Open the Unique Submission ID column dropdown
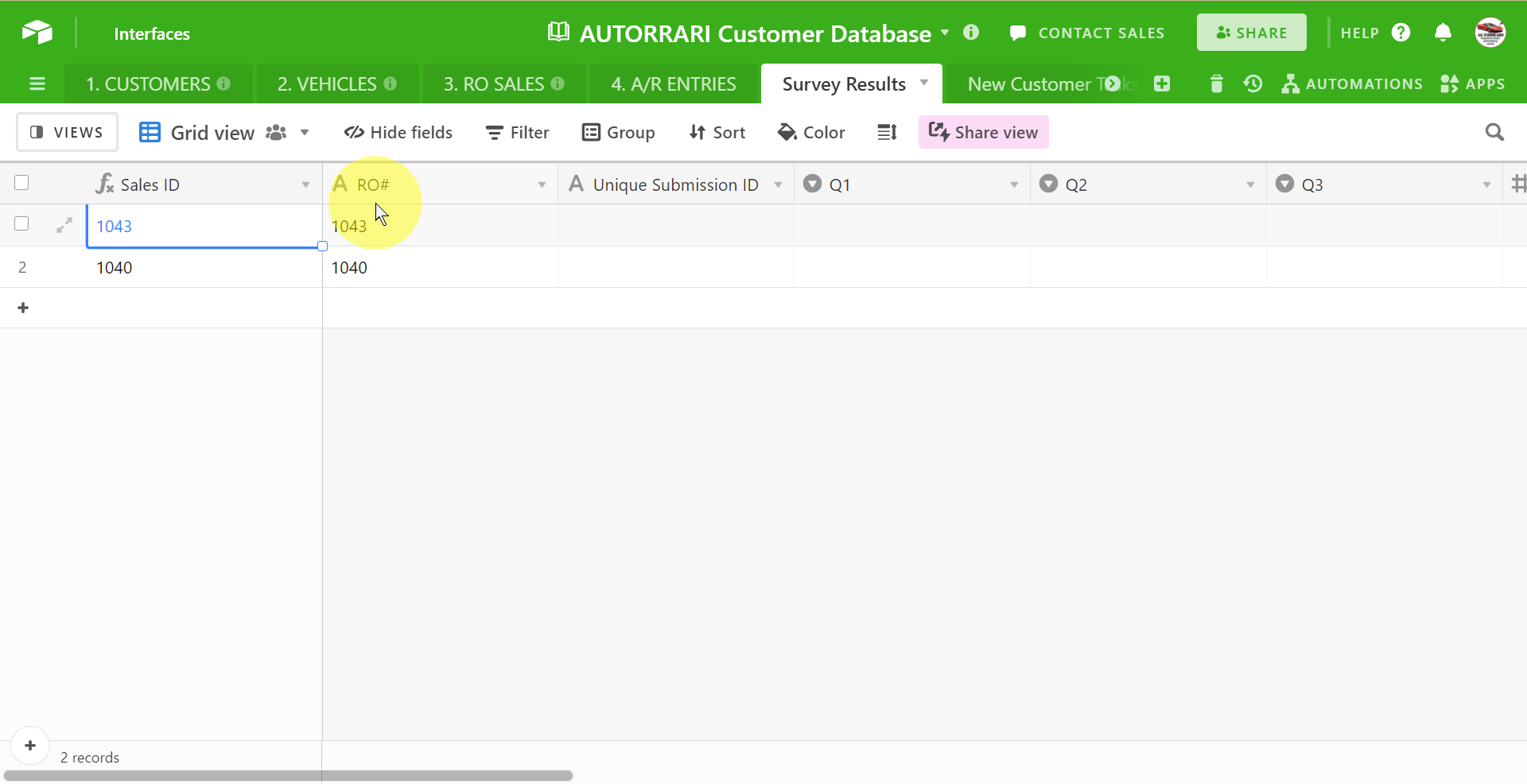Image resolution: width=1527 pixels, height=784 pixels. 778,184
